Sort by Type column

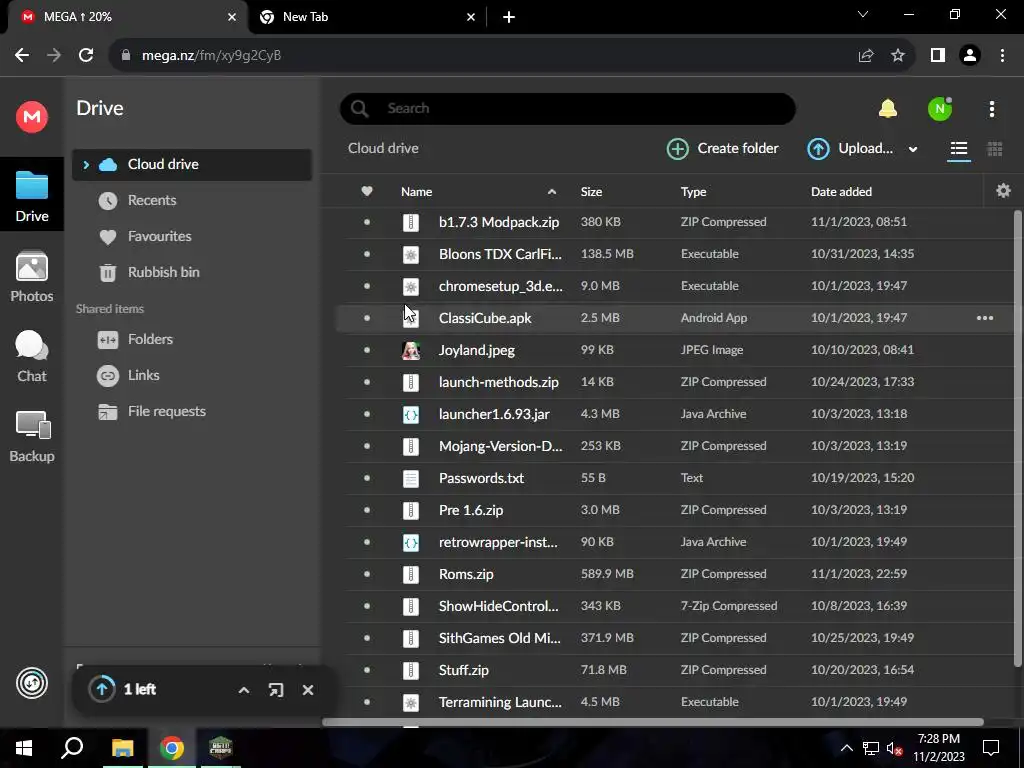[x=693, y=191]
